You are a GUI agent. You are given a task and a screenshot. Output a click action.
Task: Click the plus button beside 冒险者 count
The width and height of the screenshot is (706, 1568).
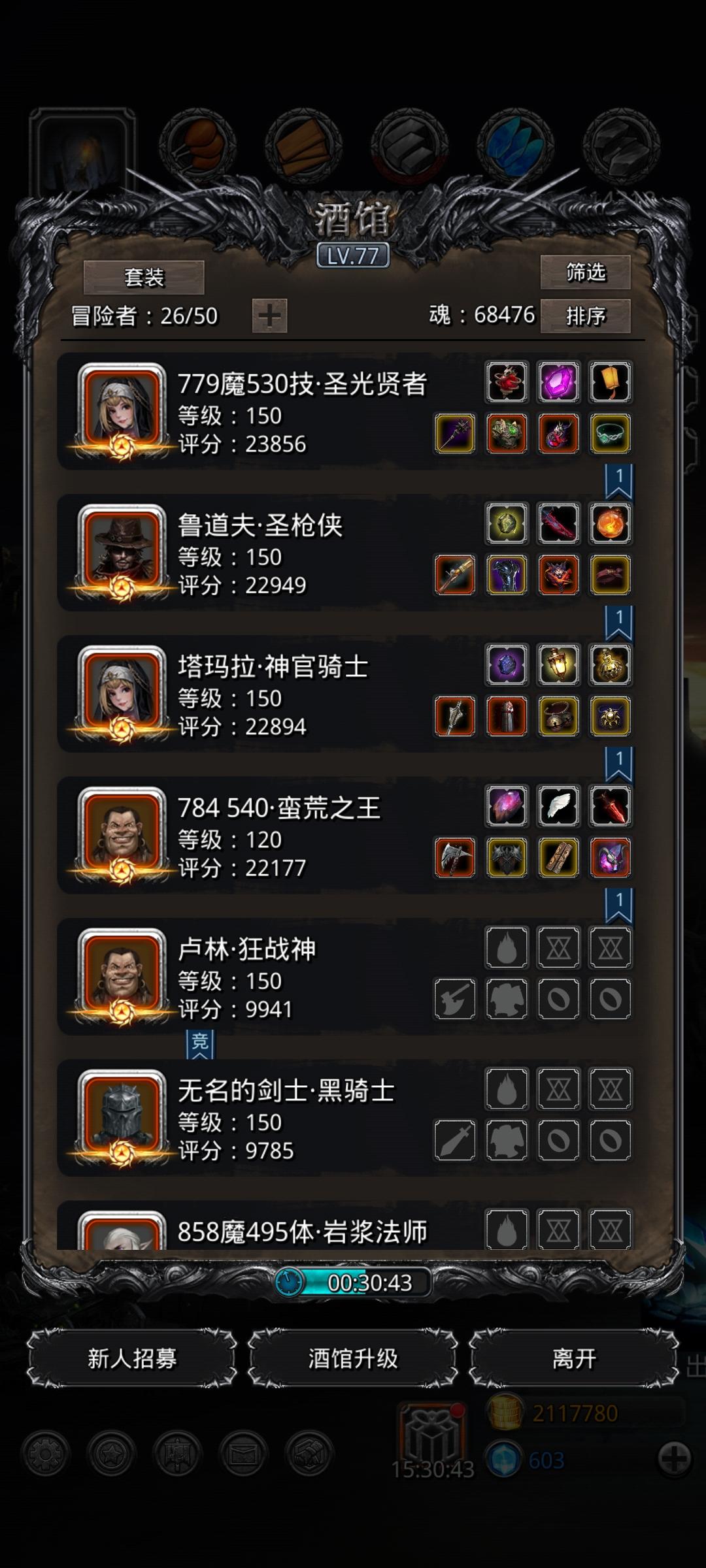click(269, 316)
